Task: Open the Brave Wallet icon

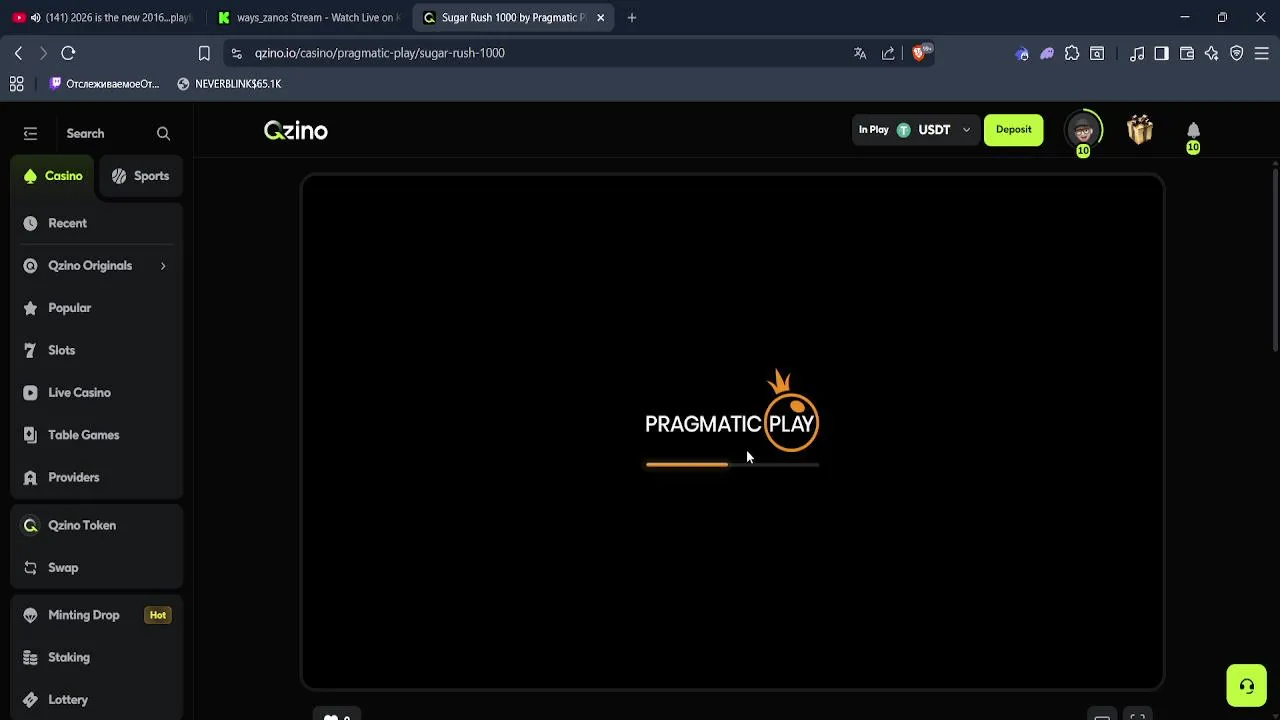Action: [x=1187, y=53]
